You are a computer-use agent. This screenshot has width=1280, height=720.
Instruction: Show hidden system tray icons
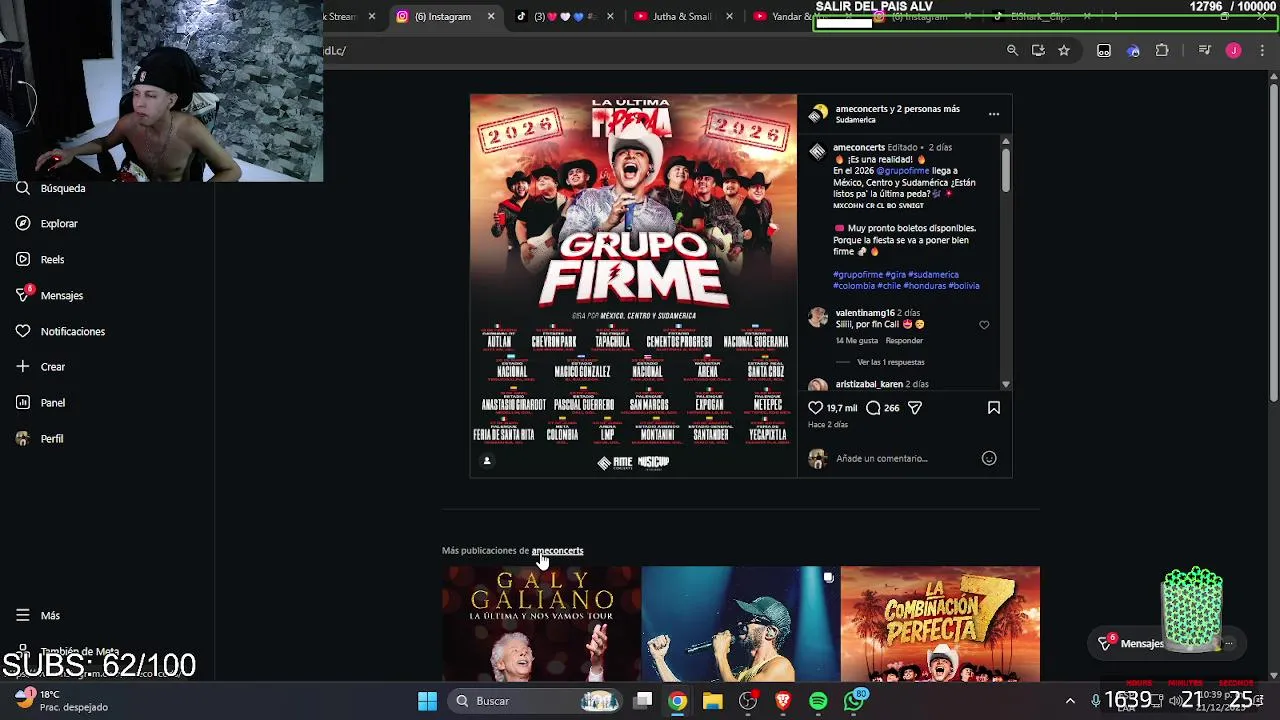pos(1070,701)
